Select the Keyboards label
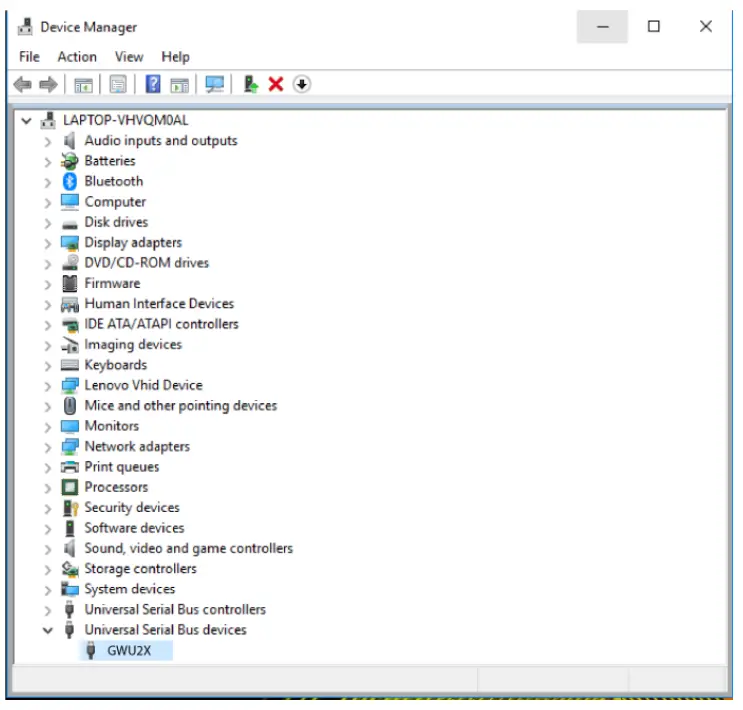The width and height of the screenshot is (743, 710). pos(116,365)
